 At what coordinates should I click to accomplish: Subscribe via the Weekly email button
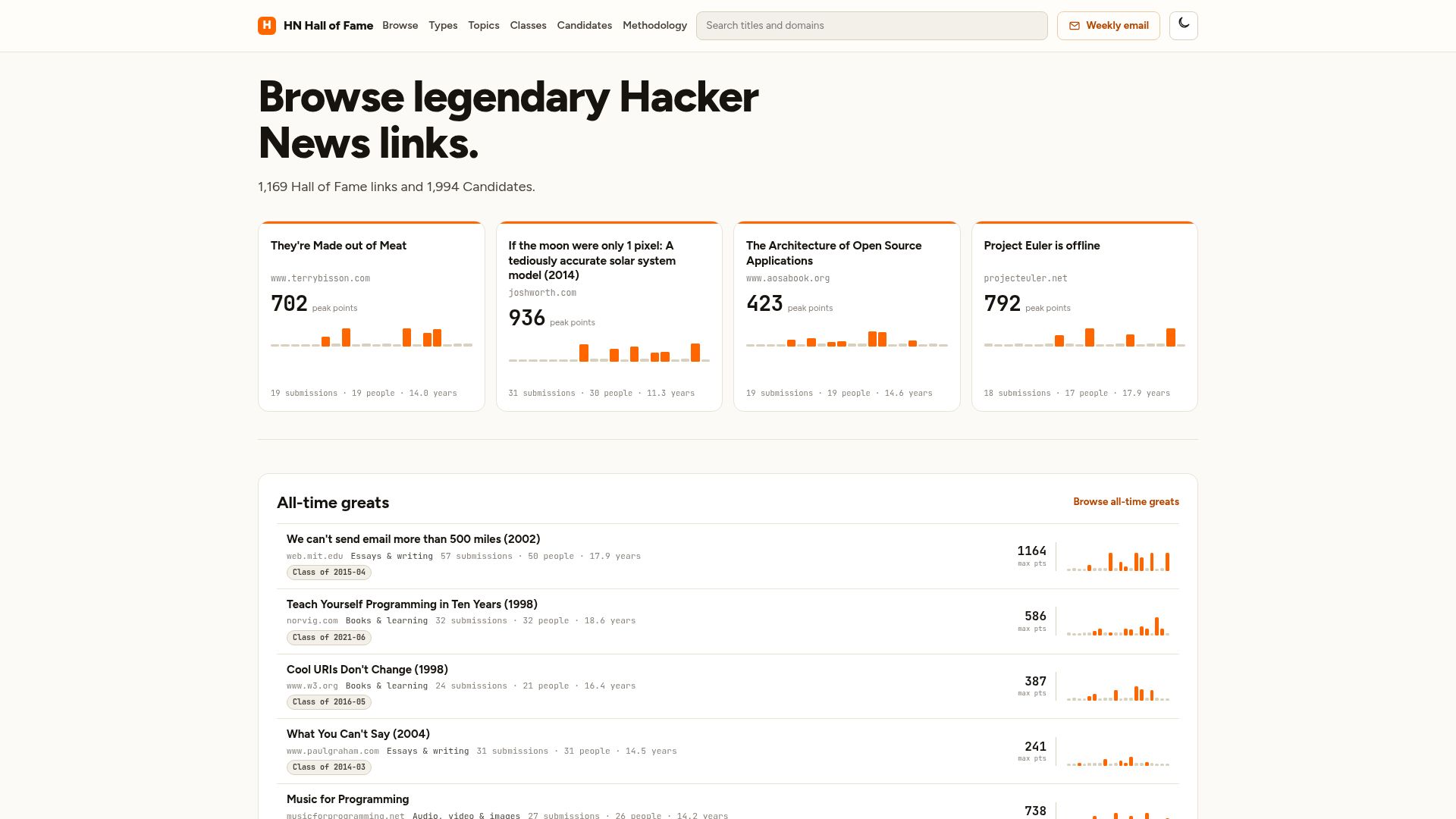point(1109,26)
